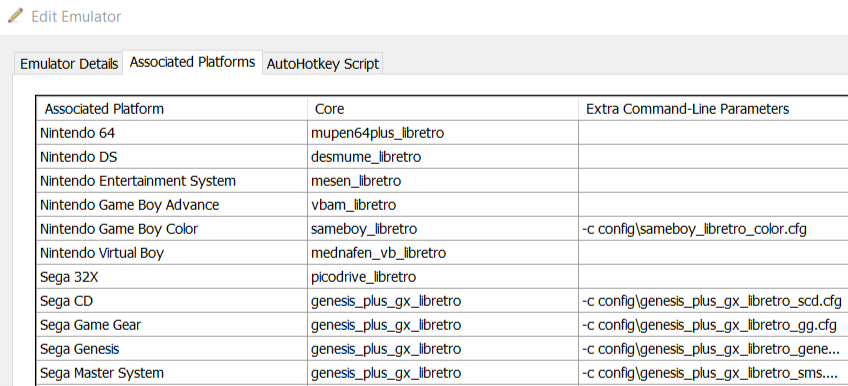The width and height of the screenshot is (848, 386).
Task: Select Nintendo Entertainment System platform cell
Action: tap(172, 181)
